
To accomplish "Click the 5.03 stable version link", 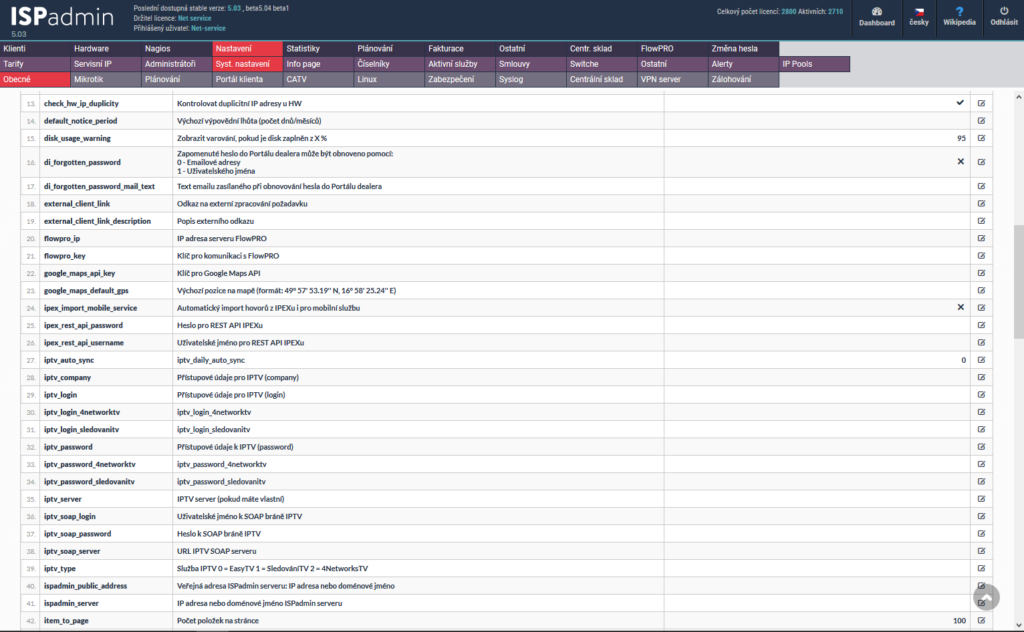I will (234, 8).
